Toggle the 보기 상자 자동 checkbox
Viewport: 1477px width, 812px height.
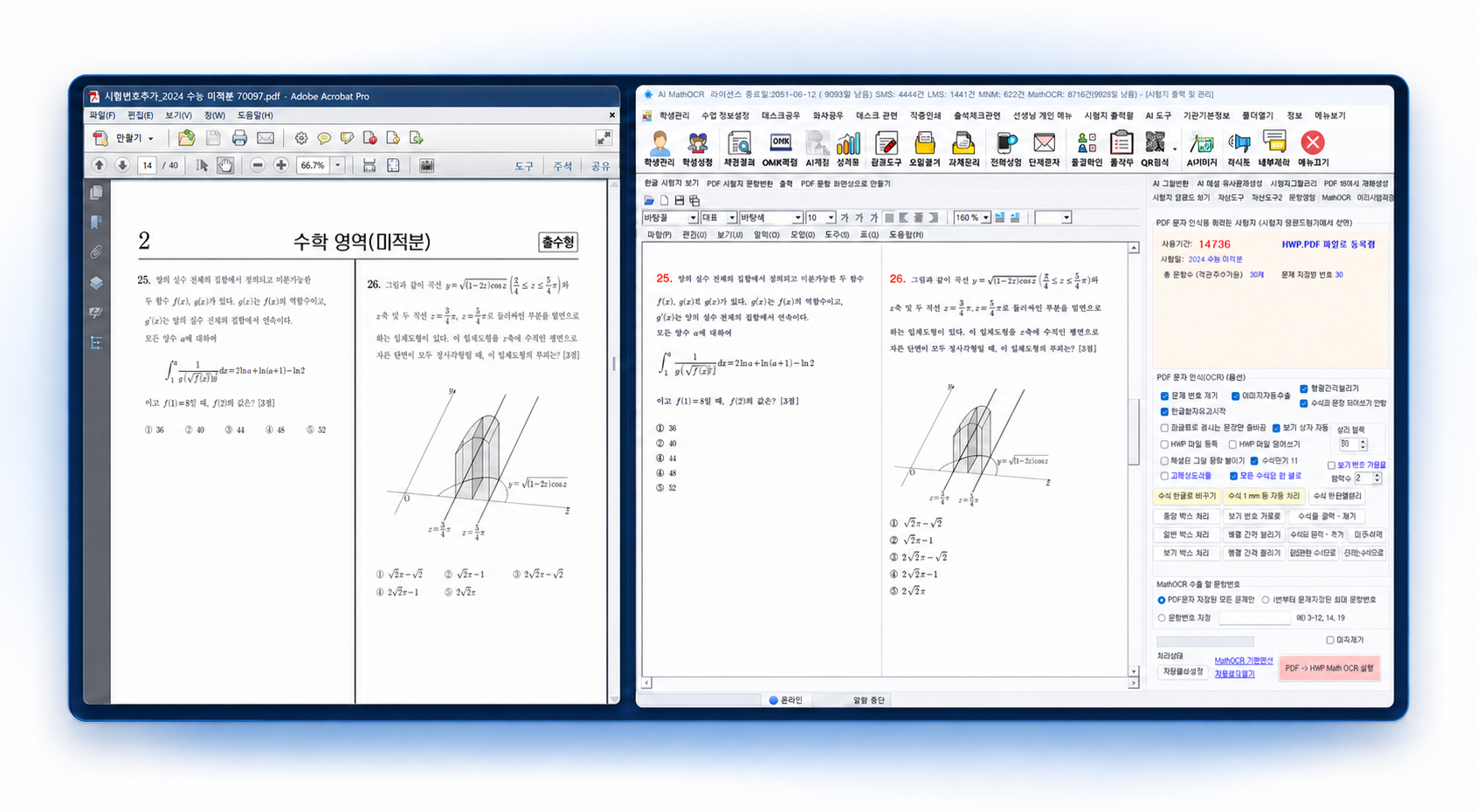pyautogui.click(x=1276, y=428)
